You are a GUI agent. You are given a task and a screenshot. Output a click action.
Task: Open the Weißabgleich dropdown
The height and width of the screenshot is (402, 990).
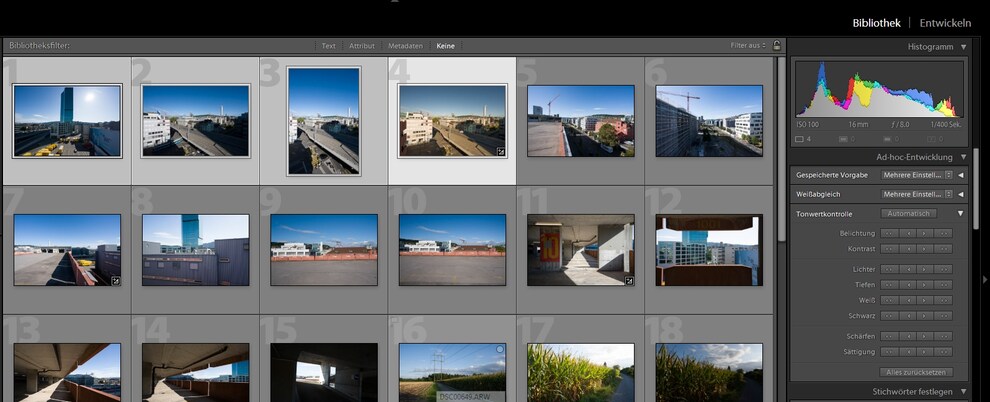917,194
